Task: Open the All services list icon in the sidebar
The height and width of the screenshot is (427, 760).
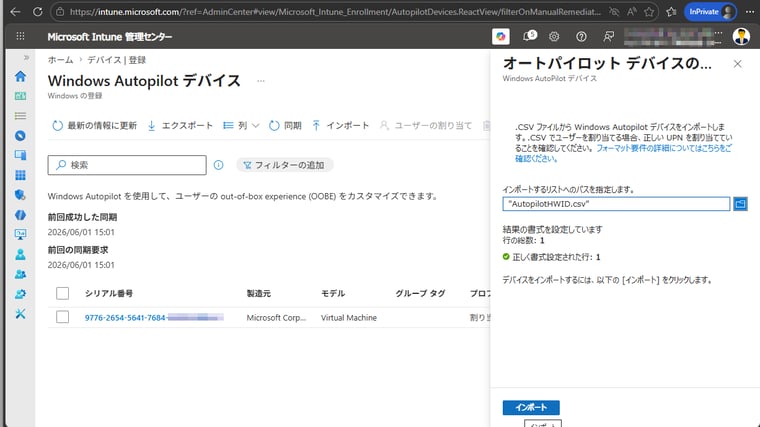Action: click(20, 116)
